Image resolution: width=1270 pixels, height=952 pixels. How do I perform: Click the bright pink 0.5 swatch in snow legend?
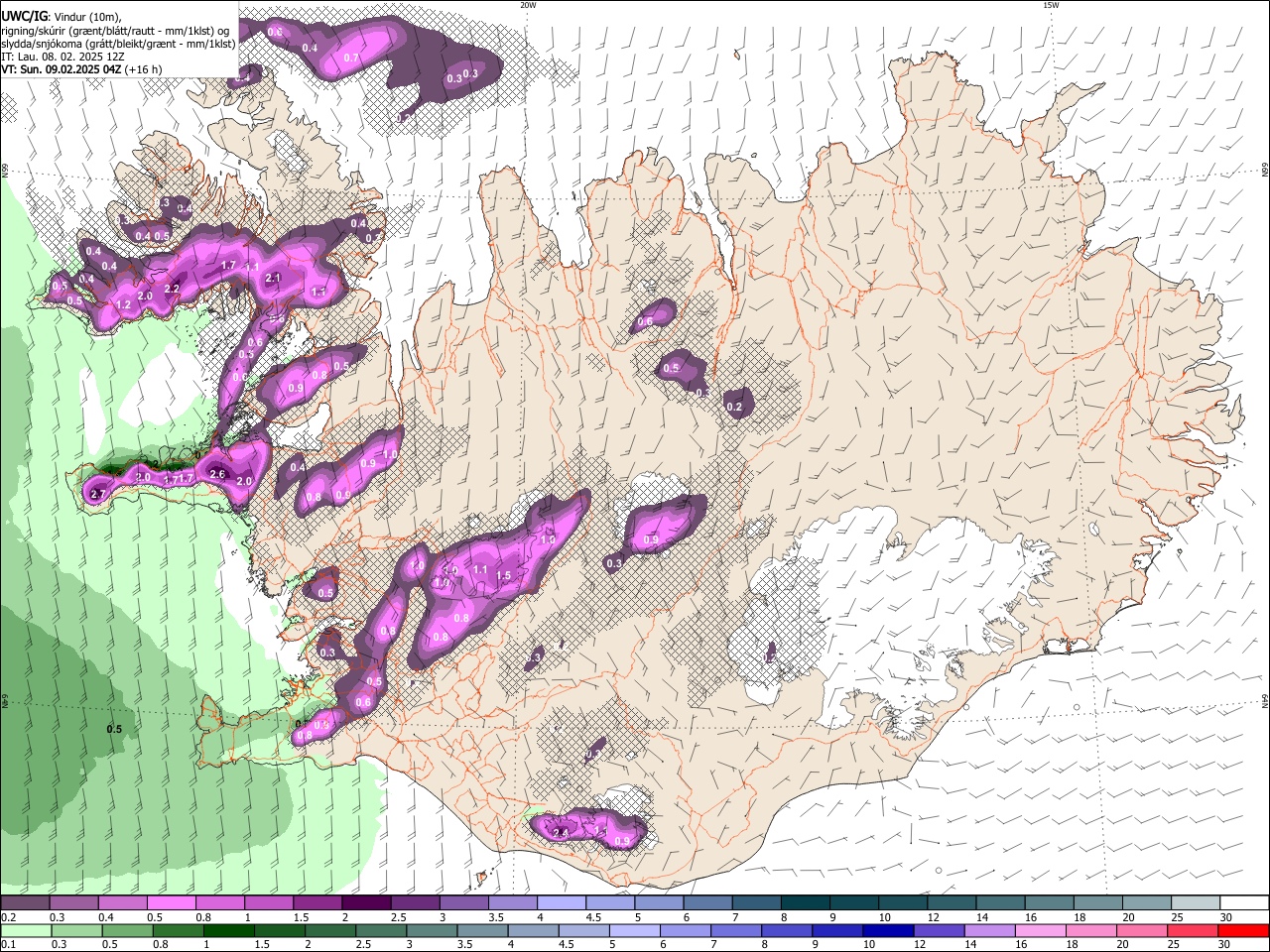[x=172, y=903]
